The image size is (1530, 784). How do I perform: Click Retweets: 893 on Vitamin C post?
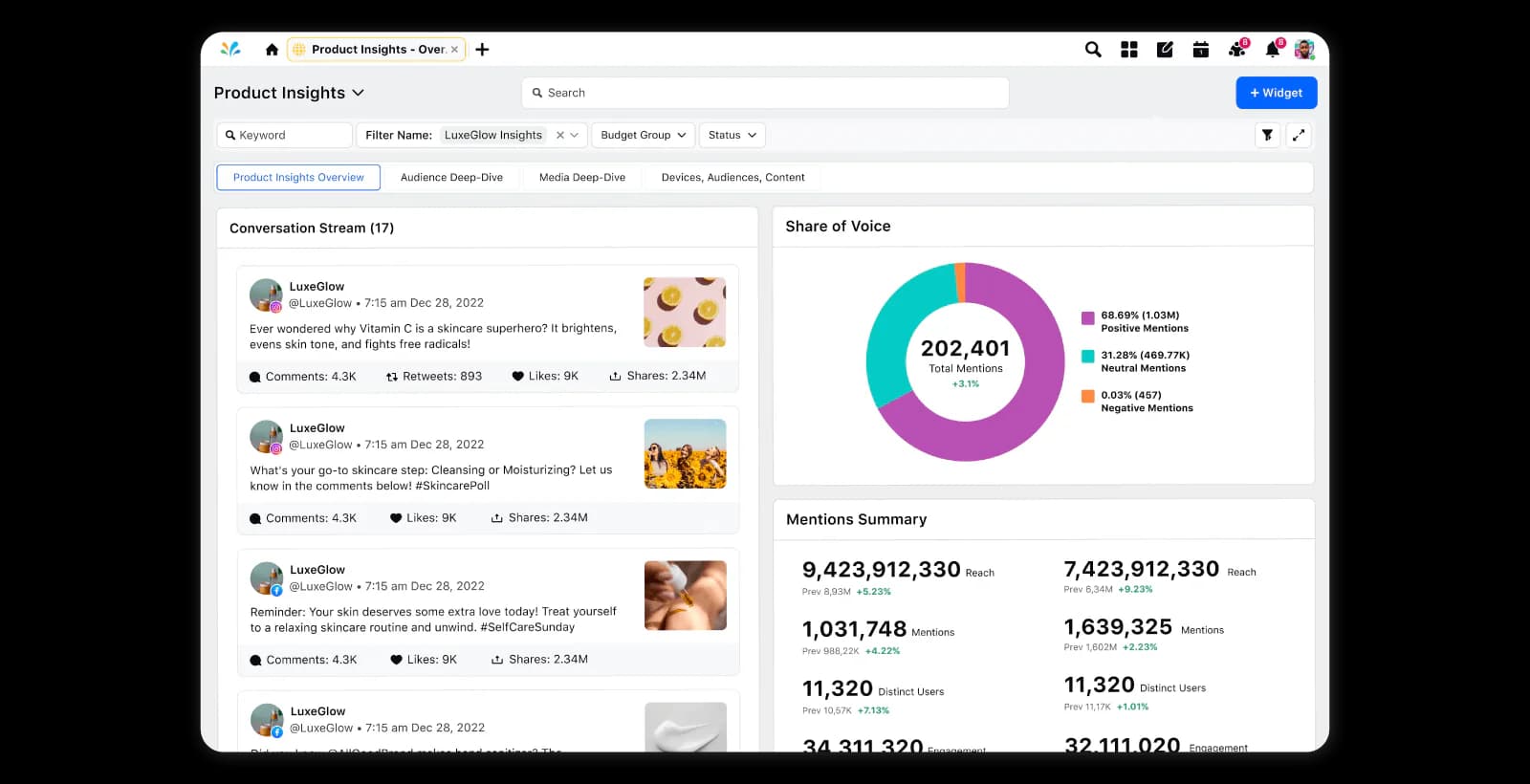pyautogui.click(x=434, y=377)
